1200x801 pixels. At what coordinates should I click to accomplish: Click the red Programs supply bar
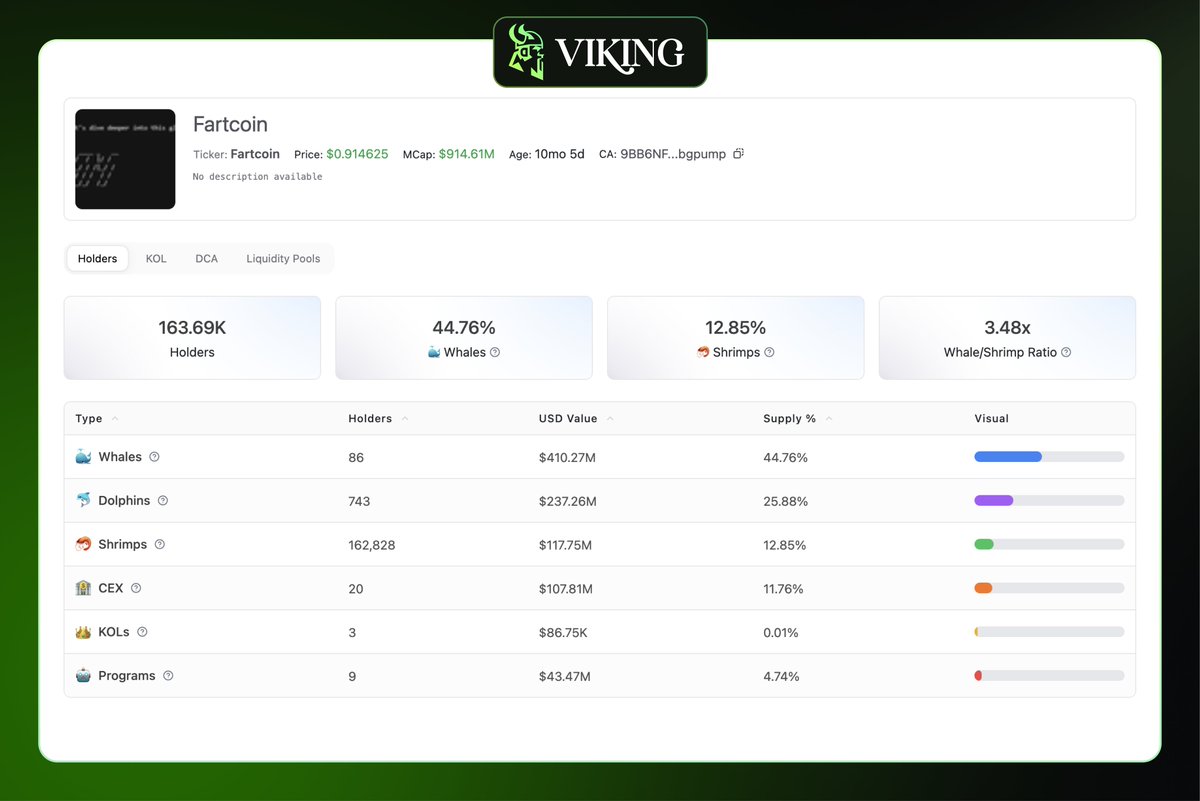978,677
